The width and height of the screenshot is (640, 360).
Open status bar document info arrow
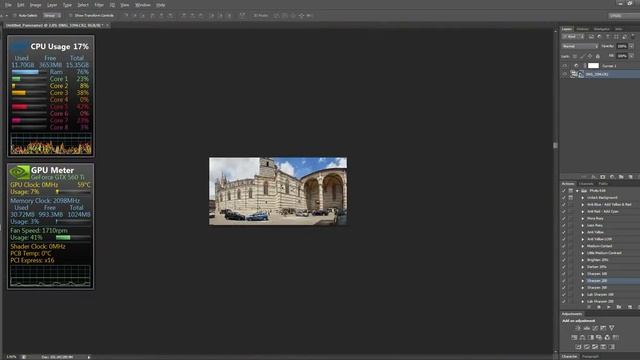pos(89,357)
